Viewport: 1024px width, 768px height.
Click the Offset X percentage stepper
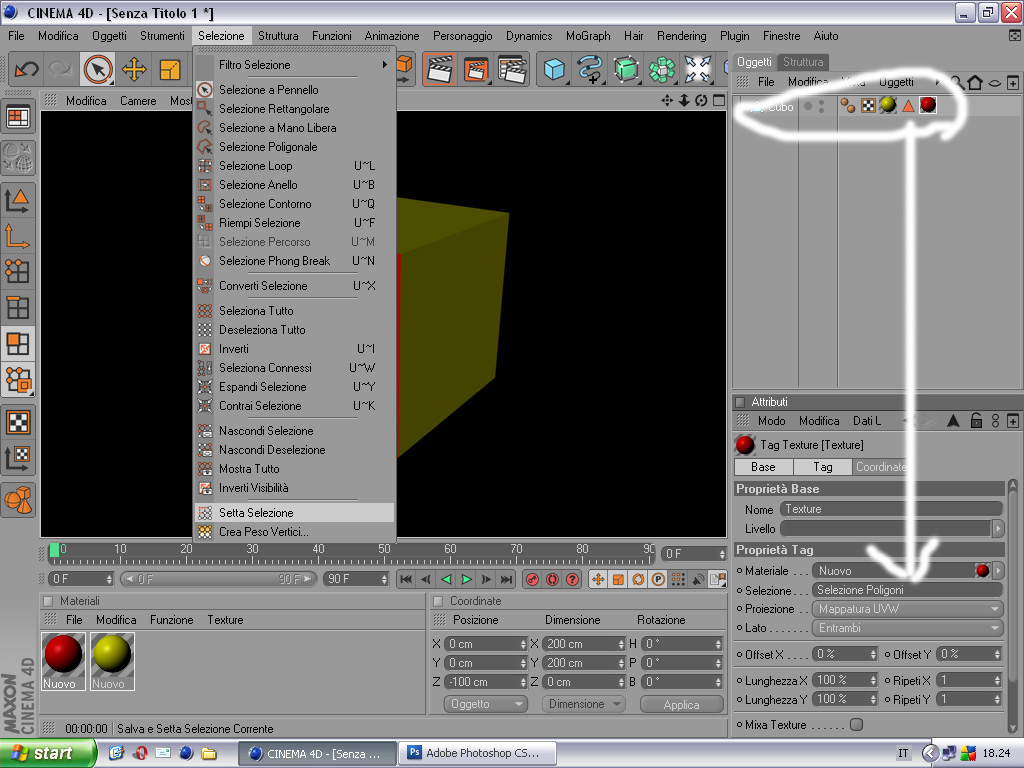pyautogui.click(x=873, y=654)
